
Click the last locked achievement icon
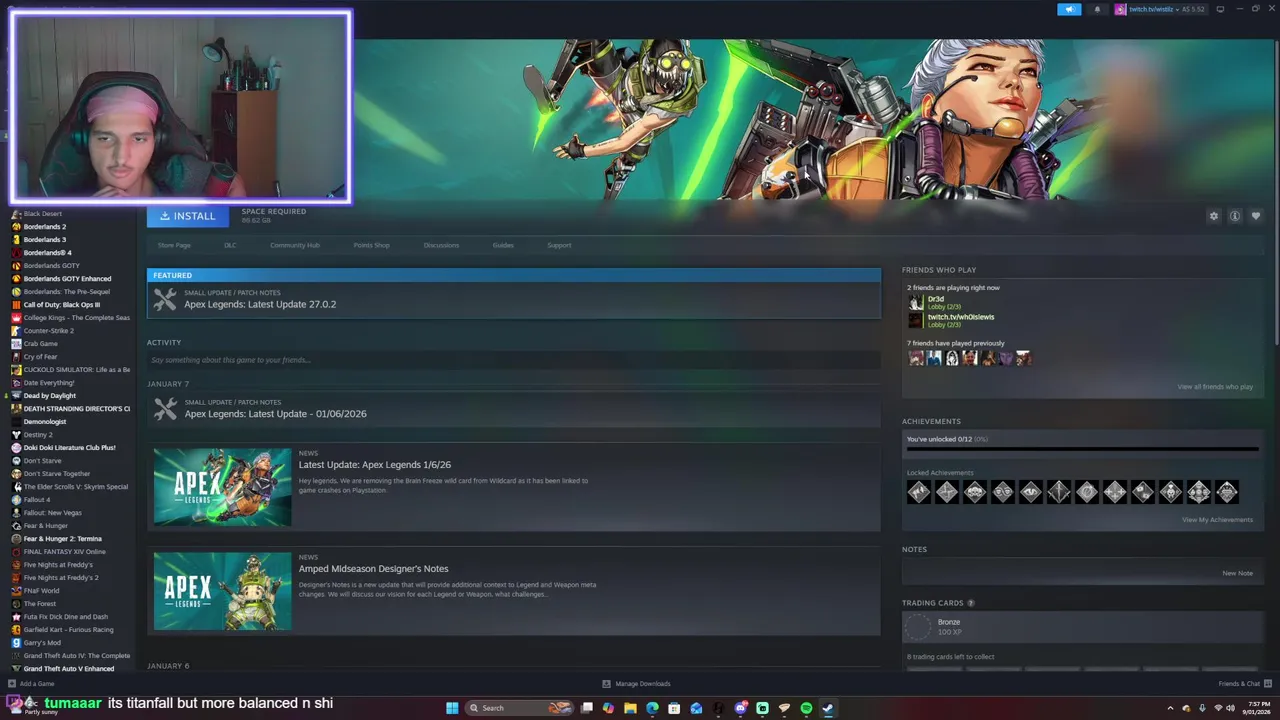click(x=1227, y=491)
